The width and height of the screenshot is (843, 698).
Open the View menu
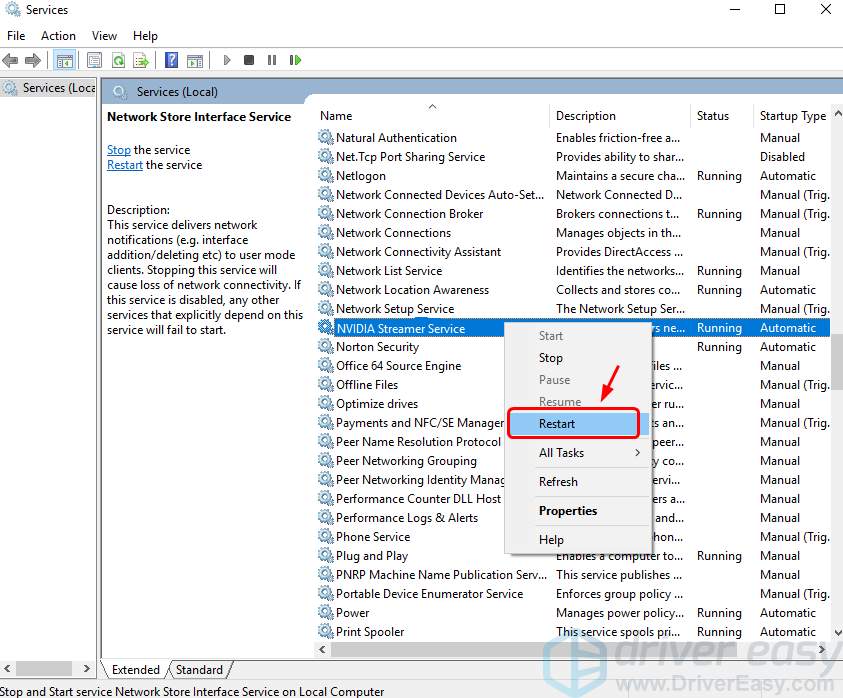point(104,35)
